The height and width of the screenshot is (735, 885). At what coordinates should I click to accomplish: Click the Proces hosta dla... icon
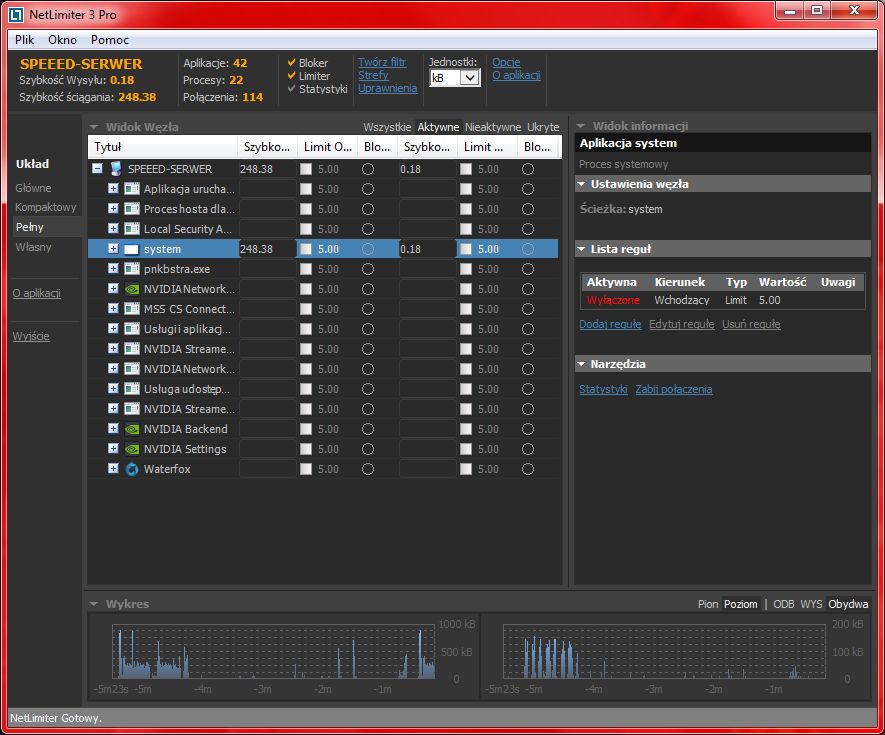pos(132,209)
